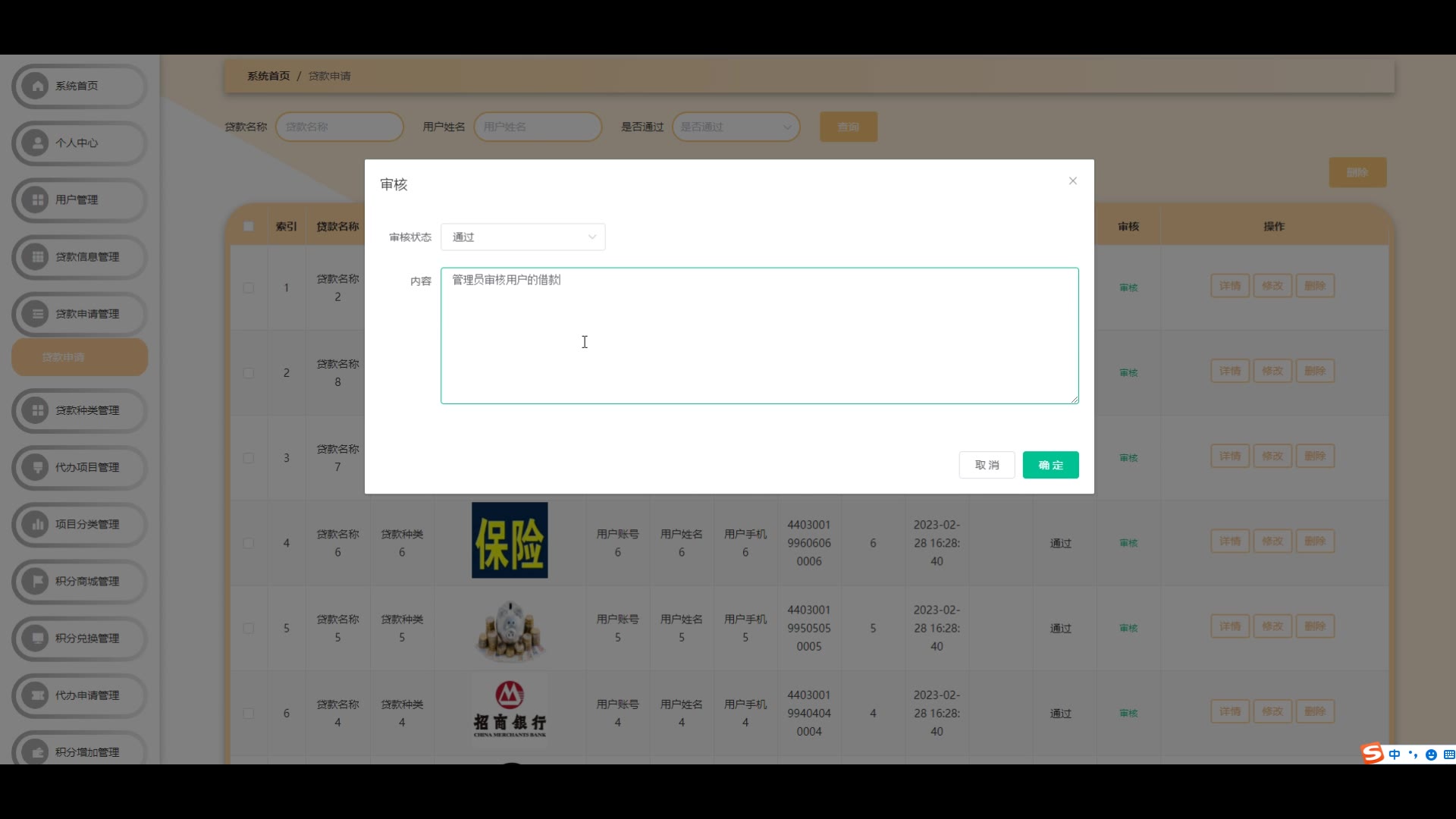Click the table icon for 贷款信息管理
Screen dimensions: 1456x819
36,256
